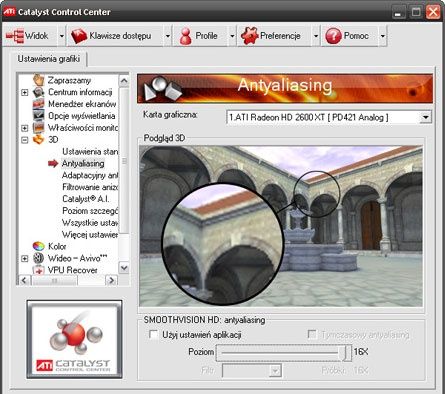This screenshot has height=394, width=445.
Task: Click the Centrum informacji icon
Action: pos(39,92)
